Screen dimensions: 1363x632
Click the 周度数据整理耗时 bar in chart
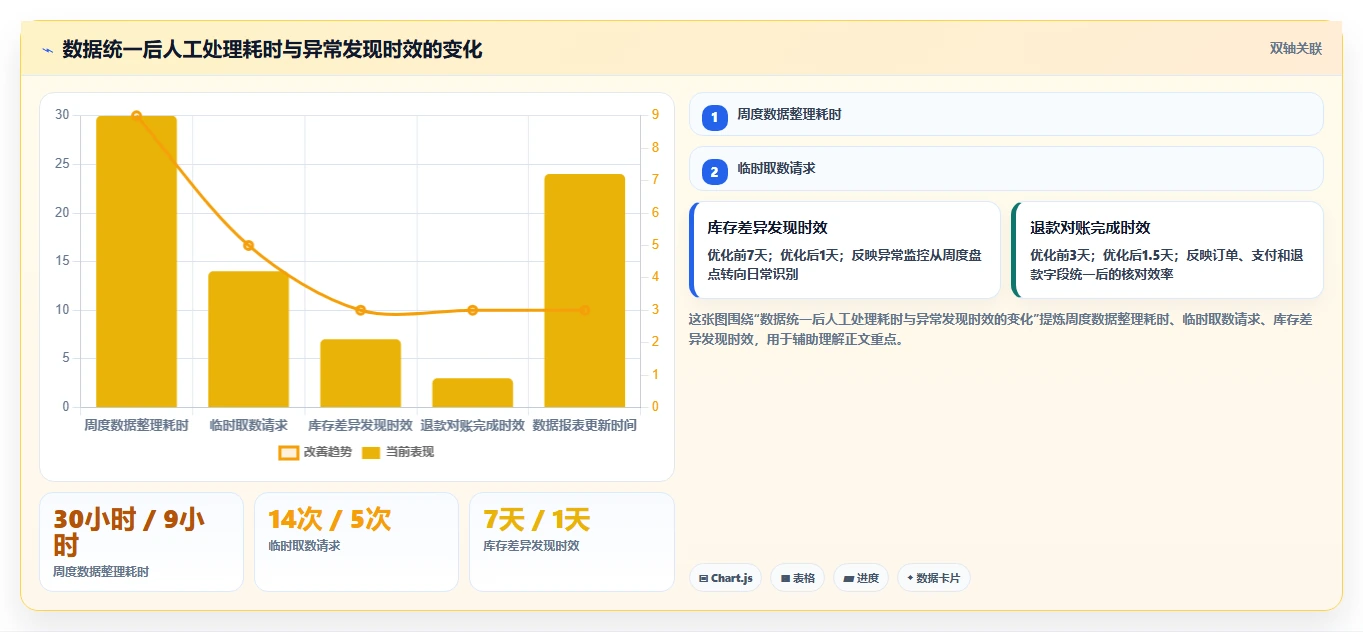click(x=136, y=261)
